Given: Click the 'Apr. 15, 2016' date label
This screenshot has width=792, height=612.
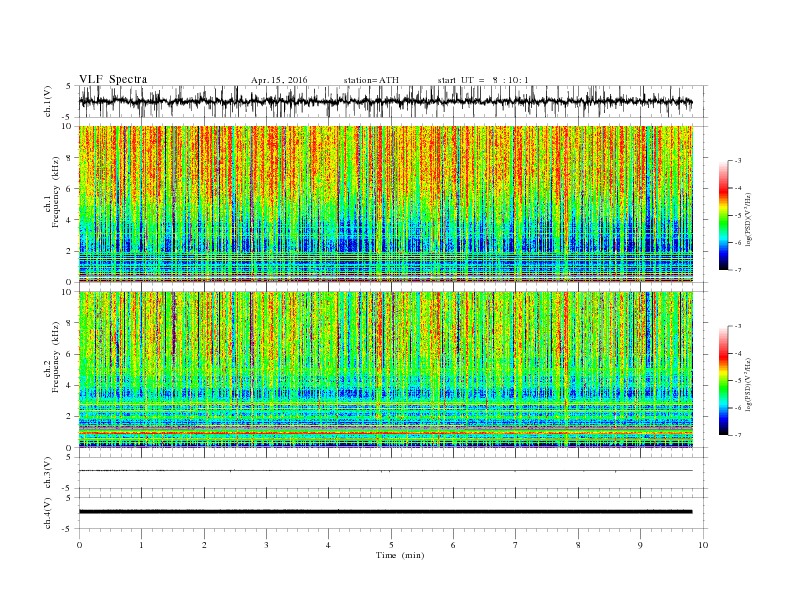Looking at the screenshot, I should pyautogui.click(x=279, y=80).
